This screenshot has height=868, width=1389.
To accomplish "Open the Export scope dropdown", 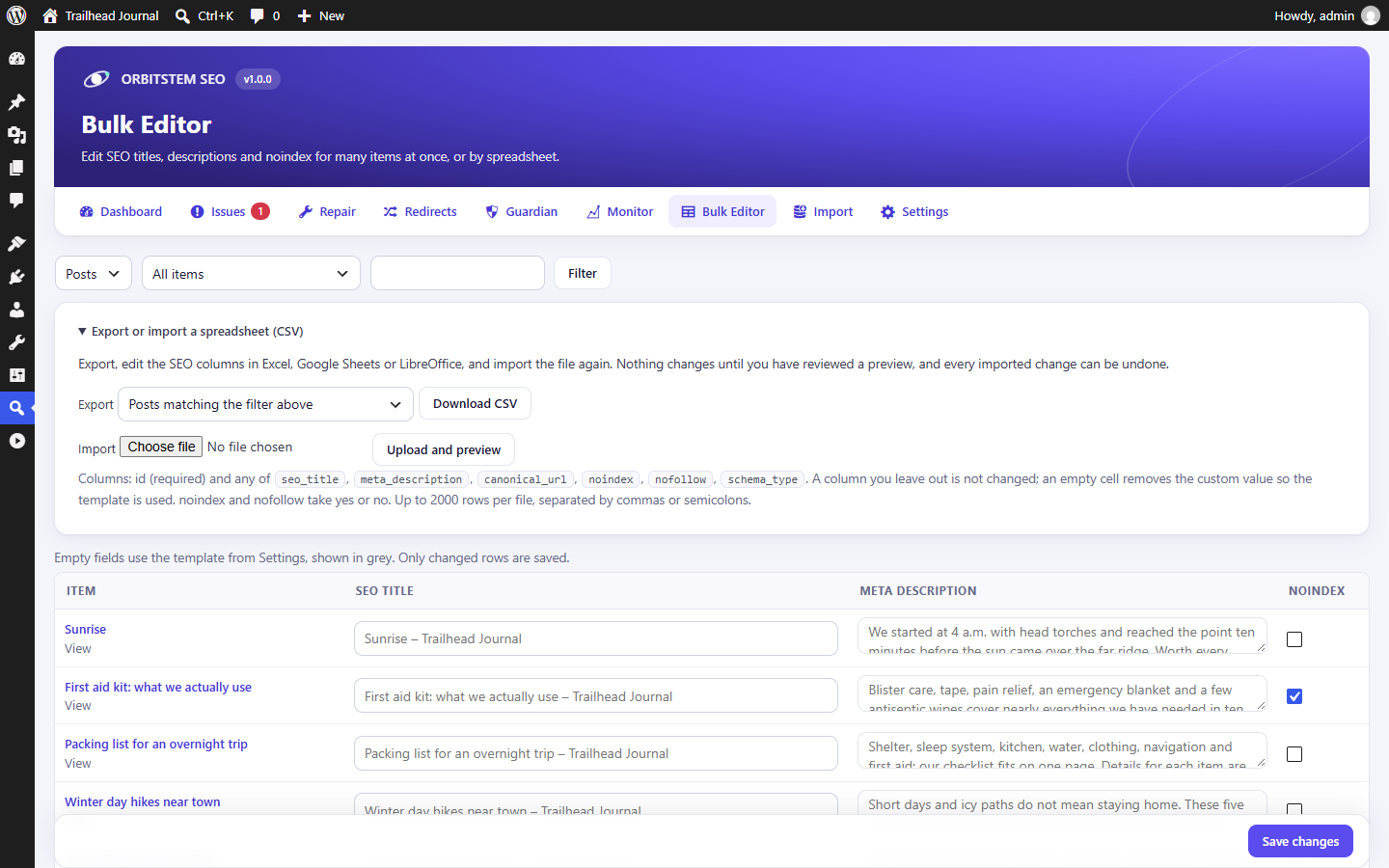I will (x=265, y=404).
